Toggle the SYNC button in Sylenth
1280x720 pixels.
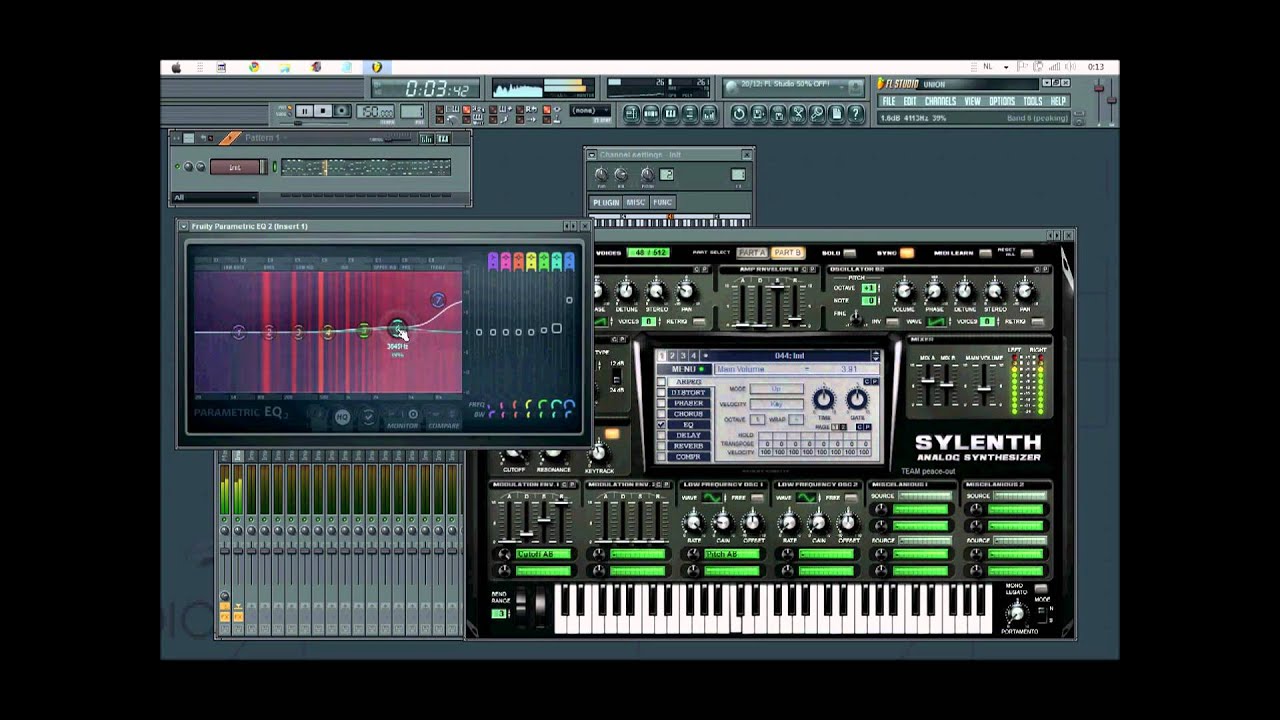click(x=907, y=253)
